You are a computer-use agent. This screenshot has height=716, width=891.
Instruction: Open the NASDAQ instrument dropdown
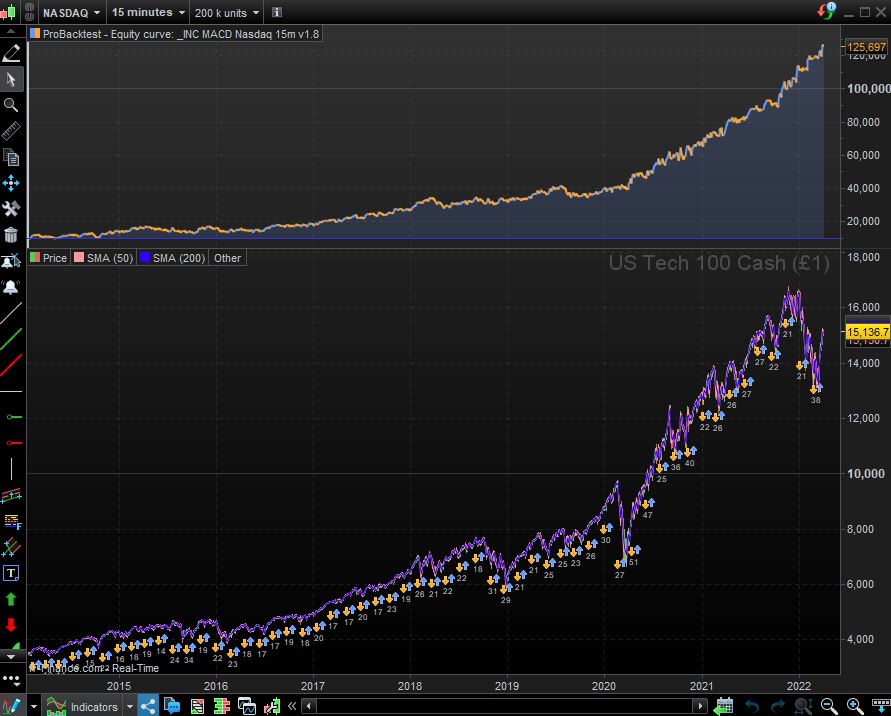[x=72, y=13]
